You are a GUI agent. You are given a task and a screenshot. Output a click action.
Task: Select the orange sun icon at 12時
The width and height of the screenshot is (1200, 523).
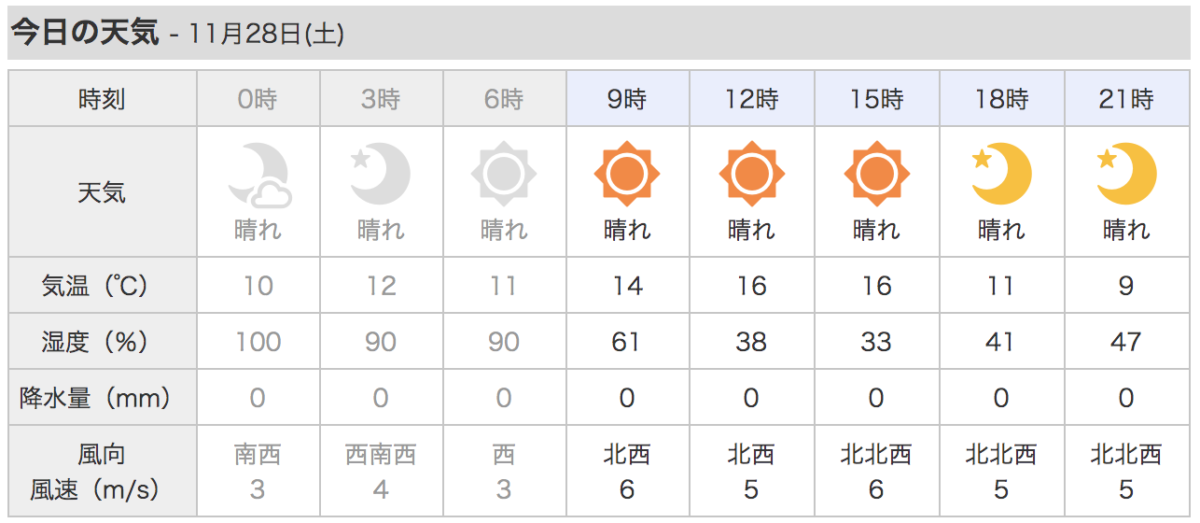click(751, 175)
